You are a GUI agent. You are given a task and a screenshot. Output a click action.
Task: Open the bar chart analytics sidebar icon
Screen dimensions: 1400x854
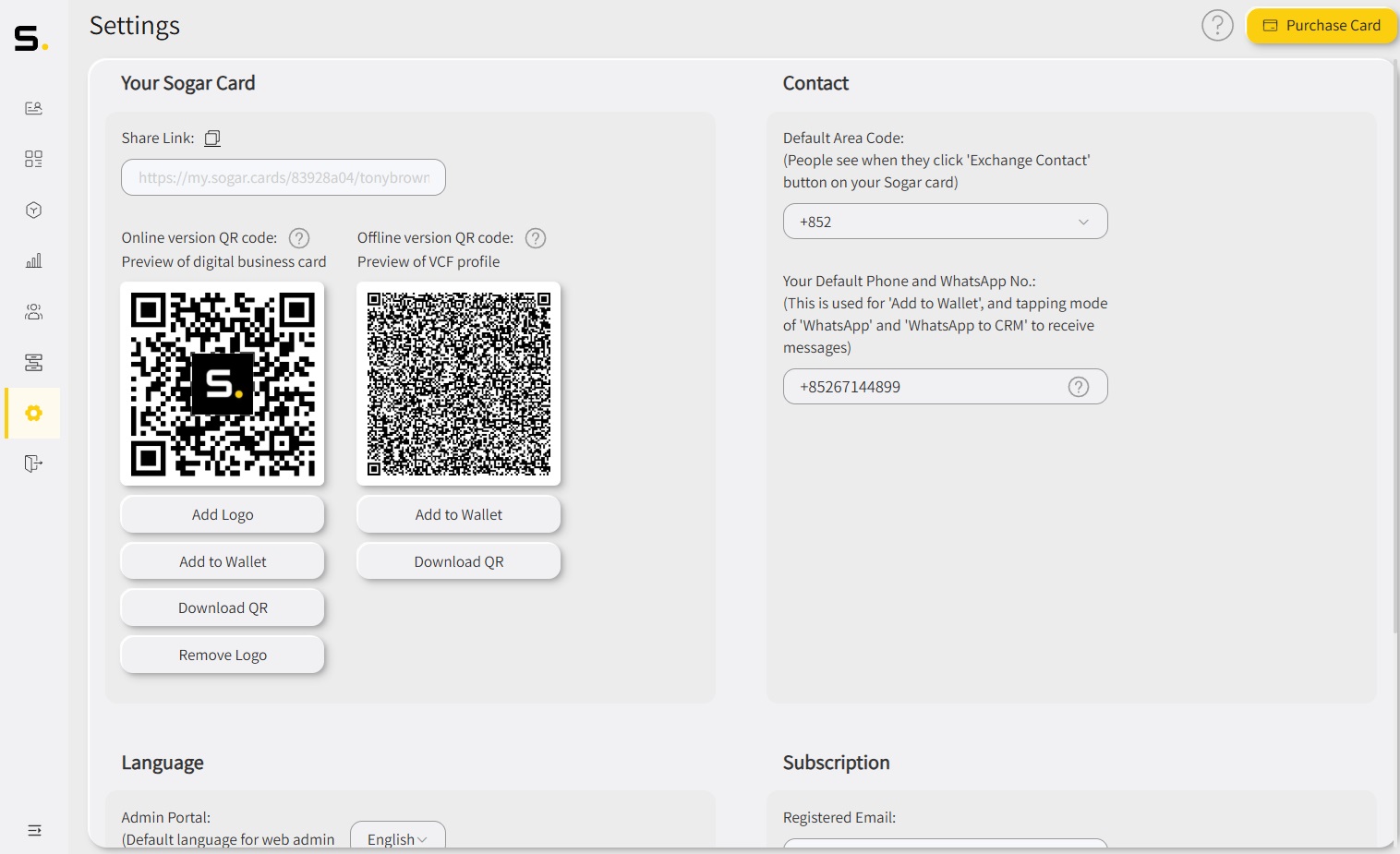33,260
